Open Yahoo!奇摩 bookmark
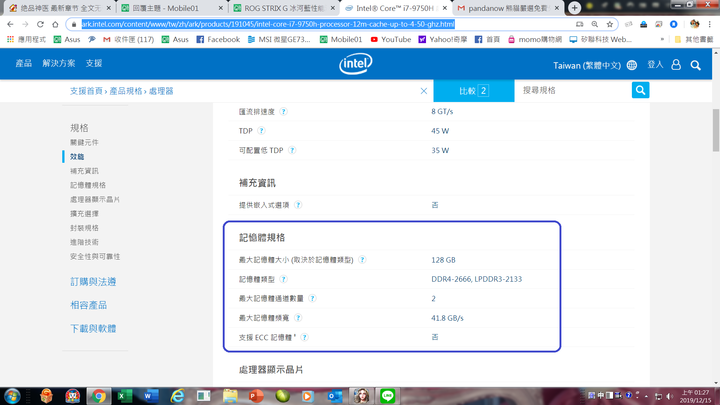The height and width of the screenshot is (405, 720). click(x=443, y=39)
